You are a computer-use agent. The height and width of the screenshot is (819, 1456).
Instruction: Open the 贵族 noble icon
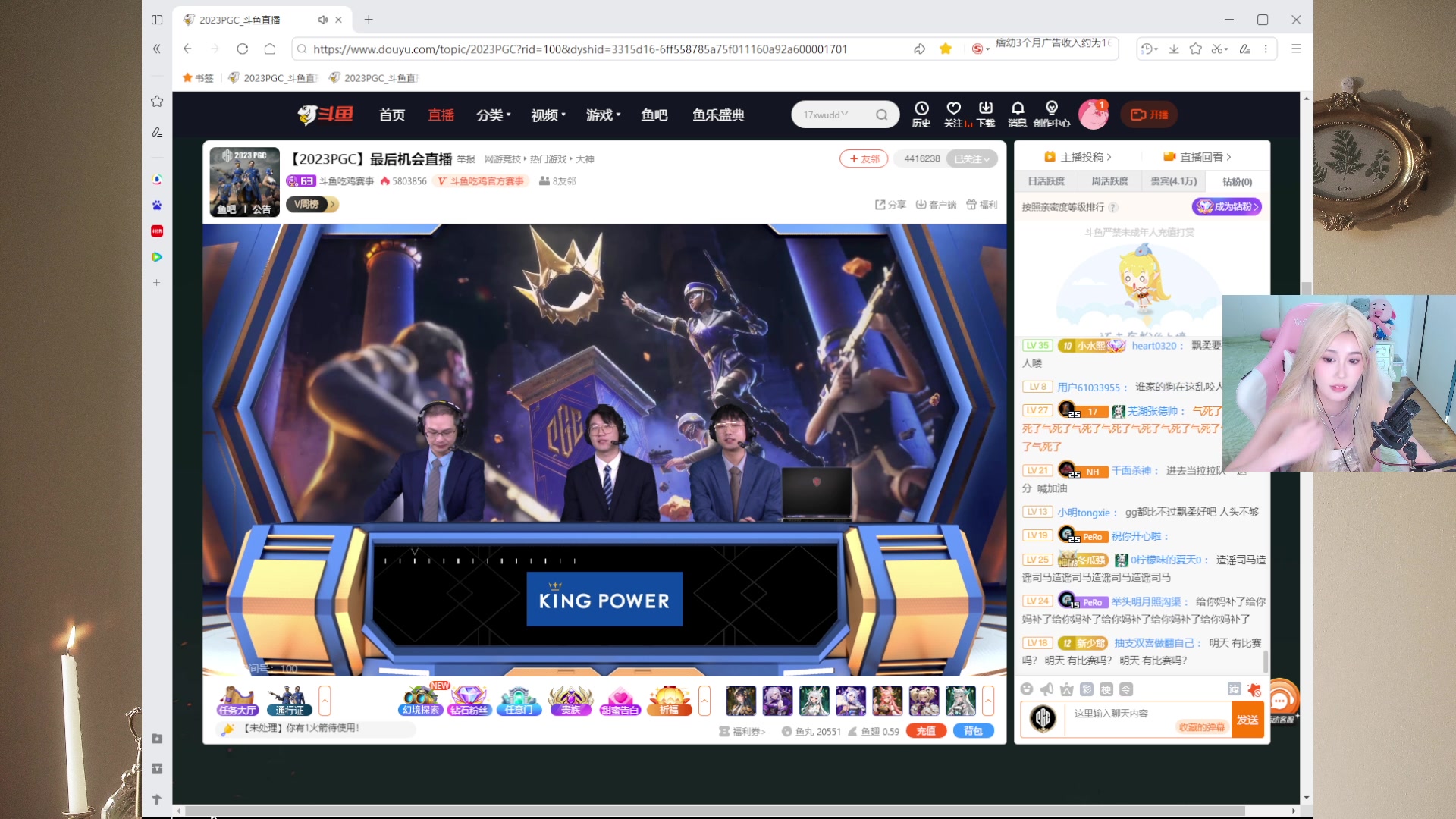point(570,701)
